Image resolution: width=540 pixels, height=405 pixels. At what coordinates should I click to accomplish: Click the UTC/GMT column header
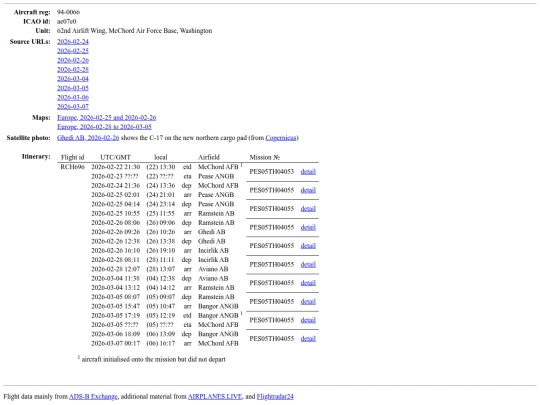click(115, 157)
